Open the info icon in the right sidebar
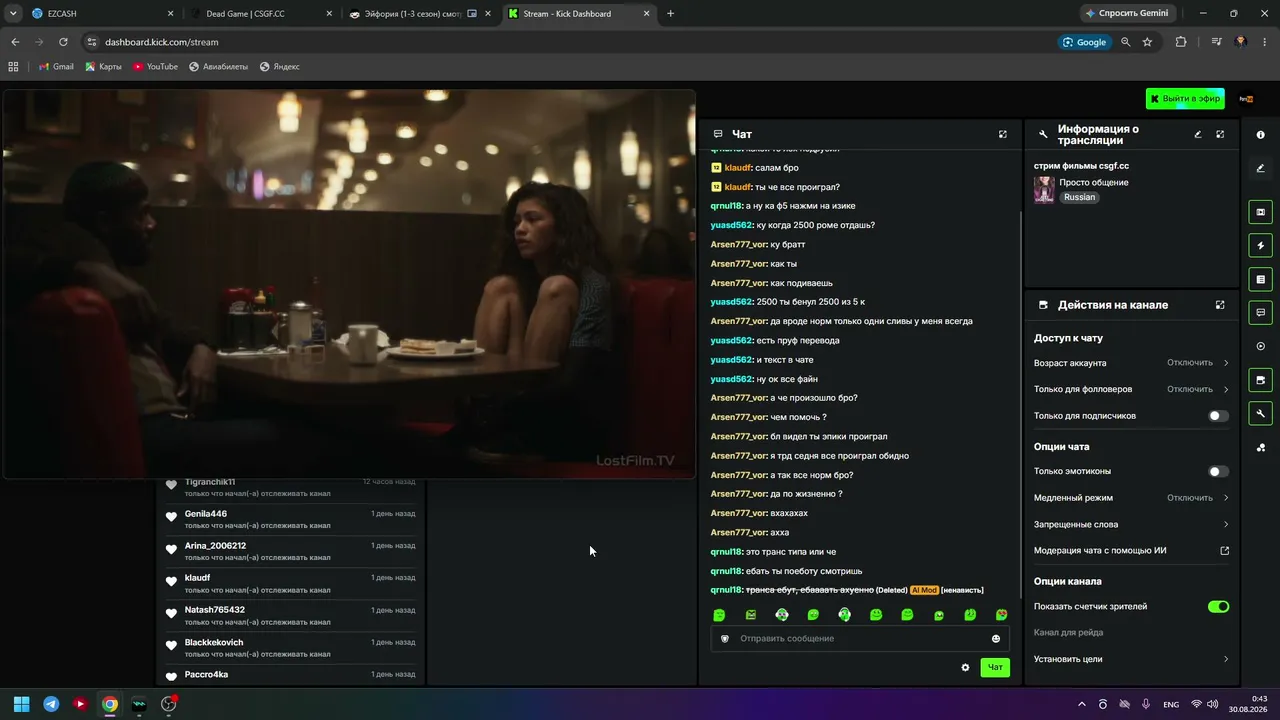Image resolution: width=1280 pixels, height=720 pixels. click(x=1260, y=135)
